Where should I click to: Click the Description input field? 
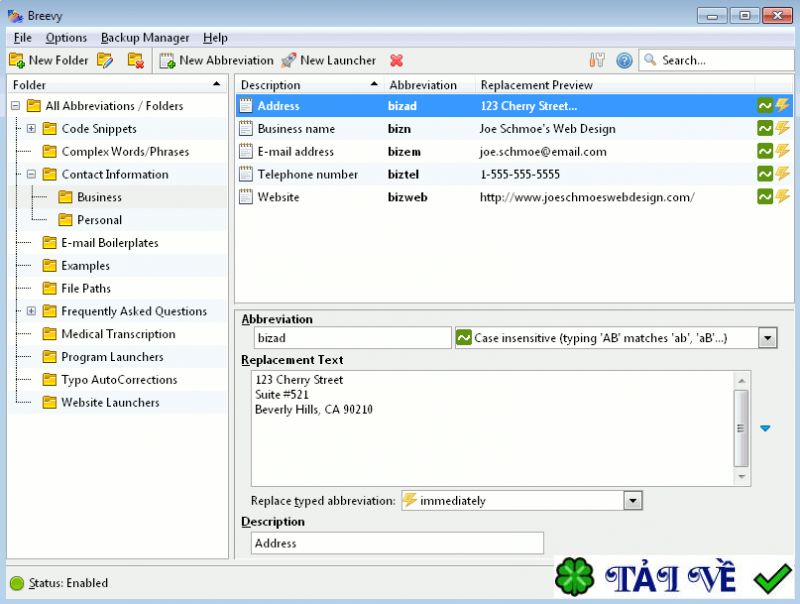397,543
